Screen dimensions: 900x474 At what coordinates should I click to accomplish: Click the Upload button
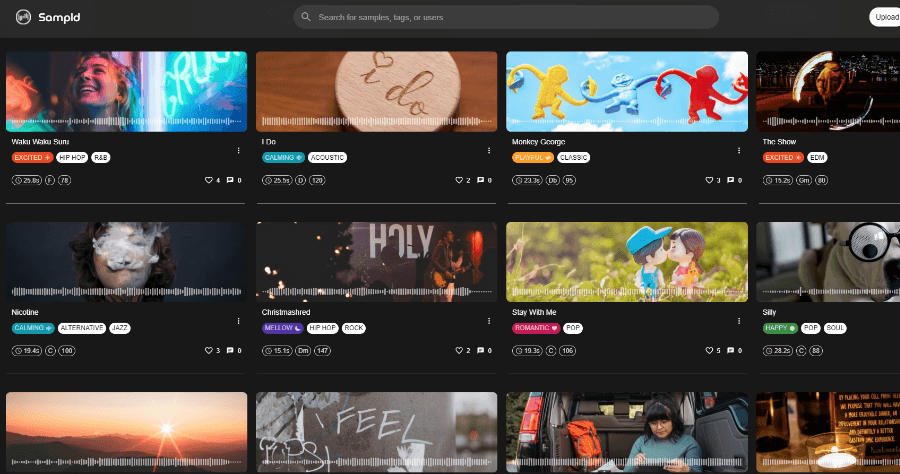885,17
